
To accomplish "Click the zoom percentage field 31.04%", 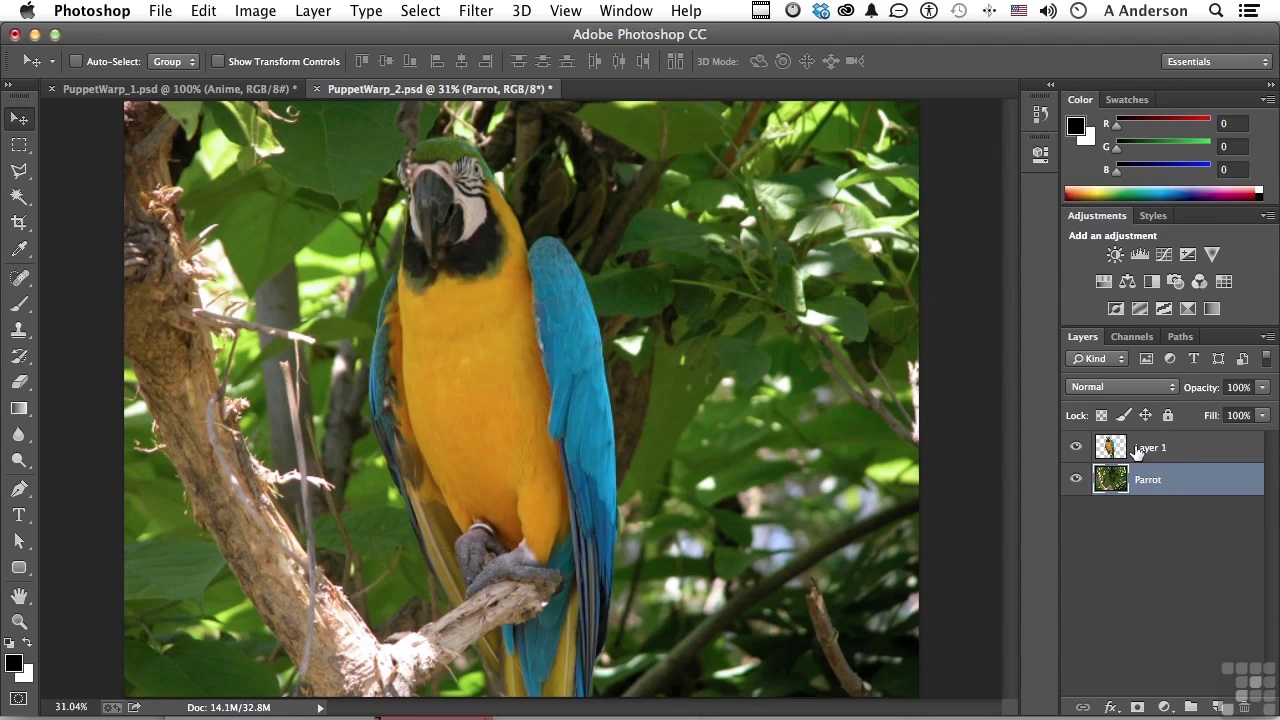I will (70, 708).
